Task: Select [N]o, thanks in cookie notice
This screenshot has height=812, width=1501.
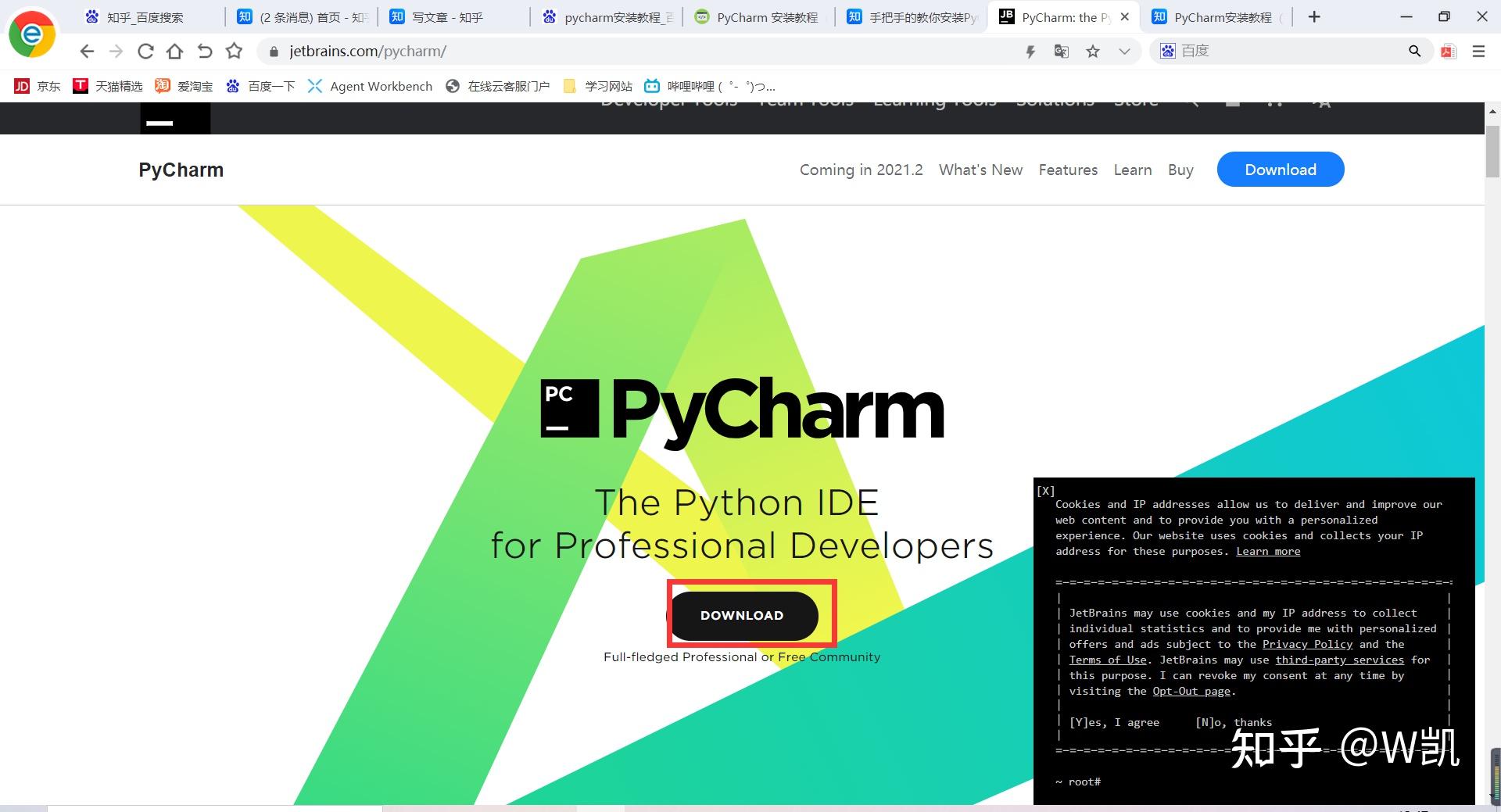Action: 1234,722
